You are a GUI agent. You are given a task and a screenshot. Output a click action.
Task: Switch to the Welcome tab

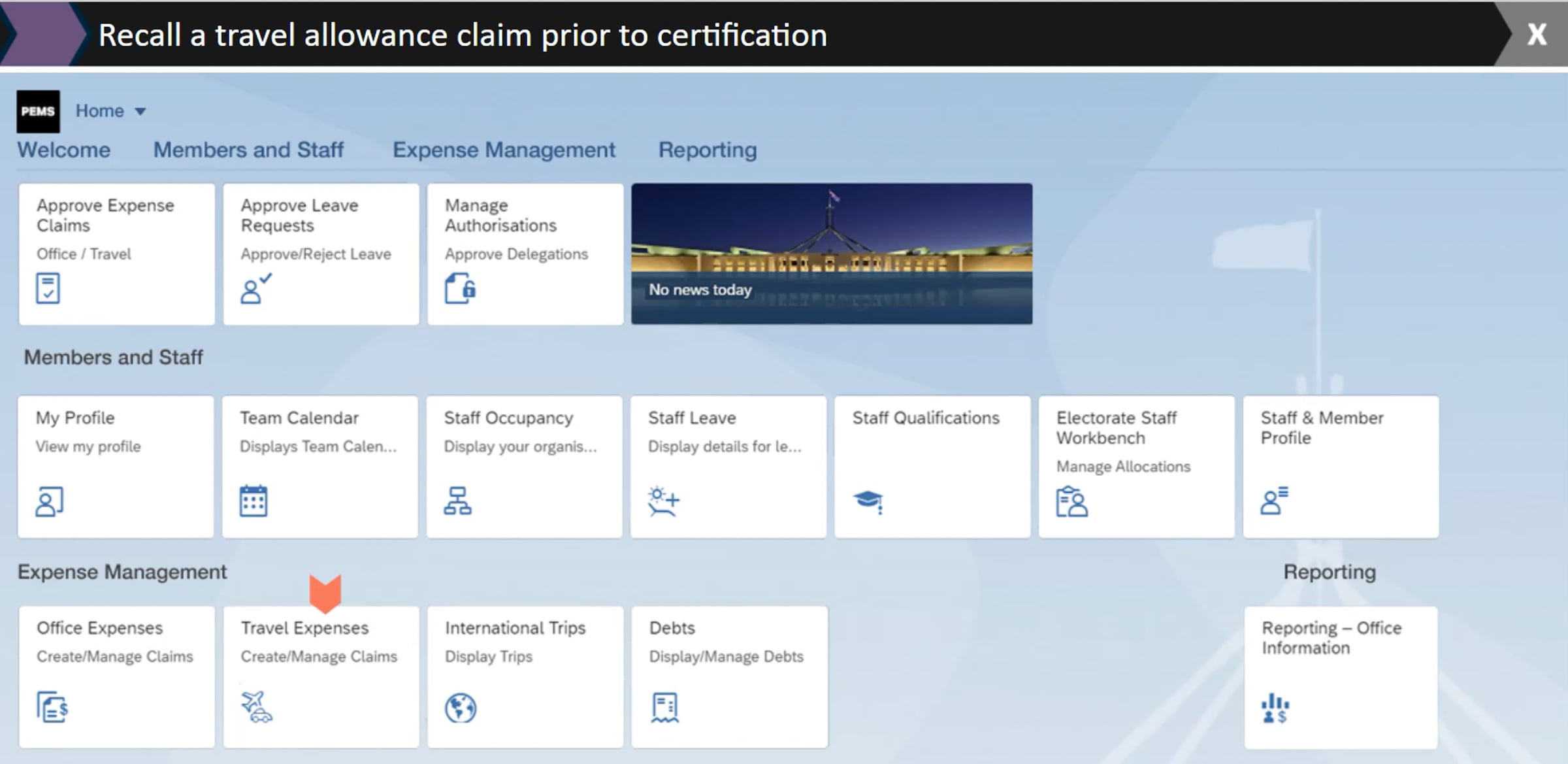[x=63, y=150]
